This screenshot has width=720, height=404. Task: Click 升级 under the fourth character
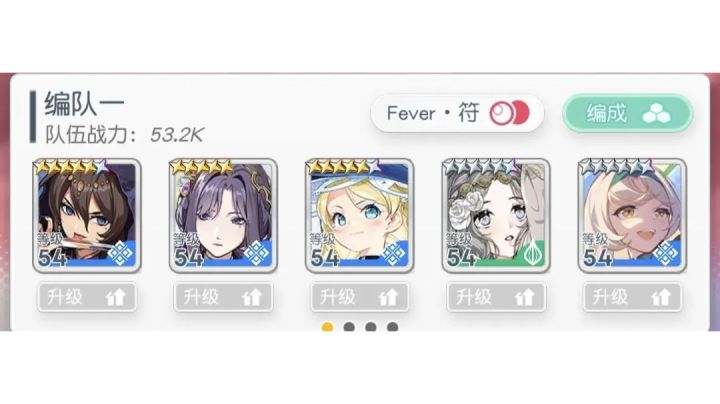(x=496, y=297)
